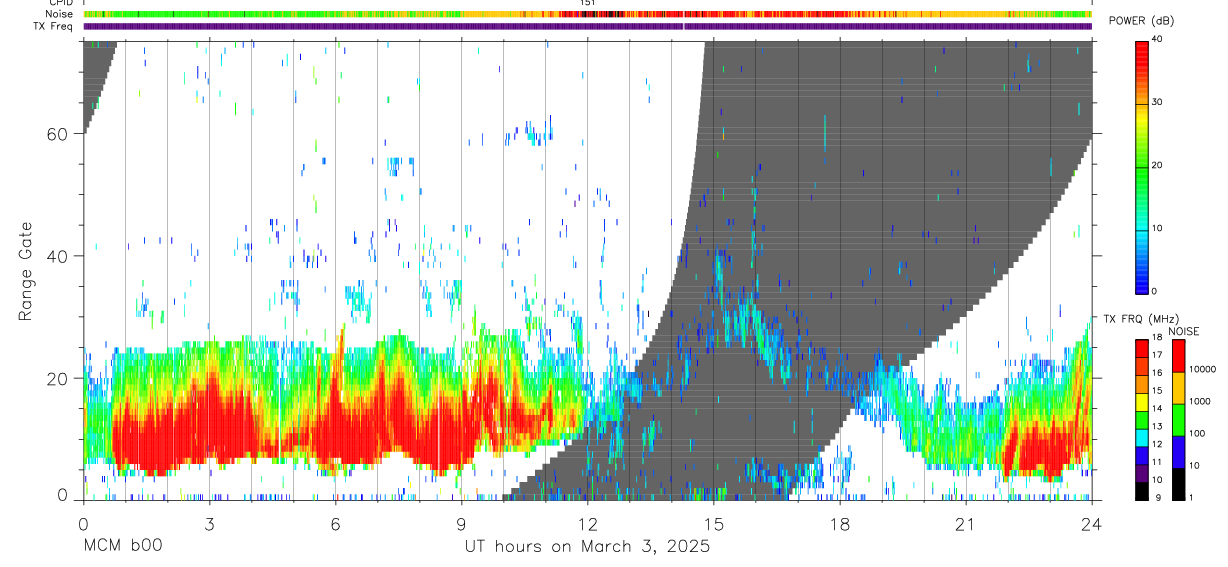Click the '40' tick on POWER colorbar
The image size is (1228, 567).
coord(1159,39)
